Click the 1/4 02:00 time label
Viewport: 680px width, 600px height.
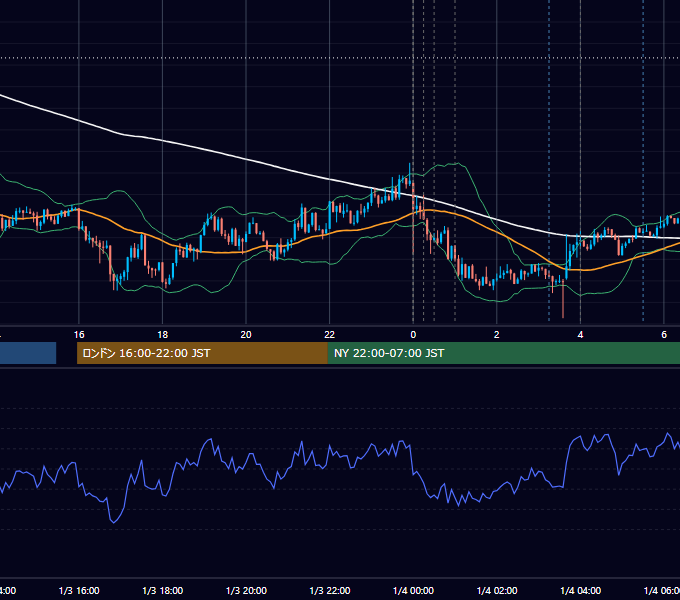click(497, 590)
